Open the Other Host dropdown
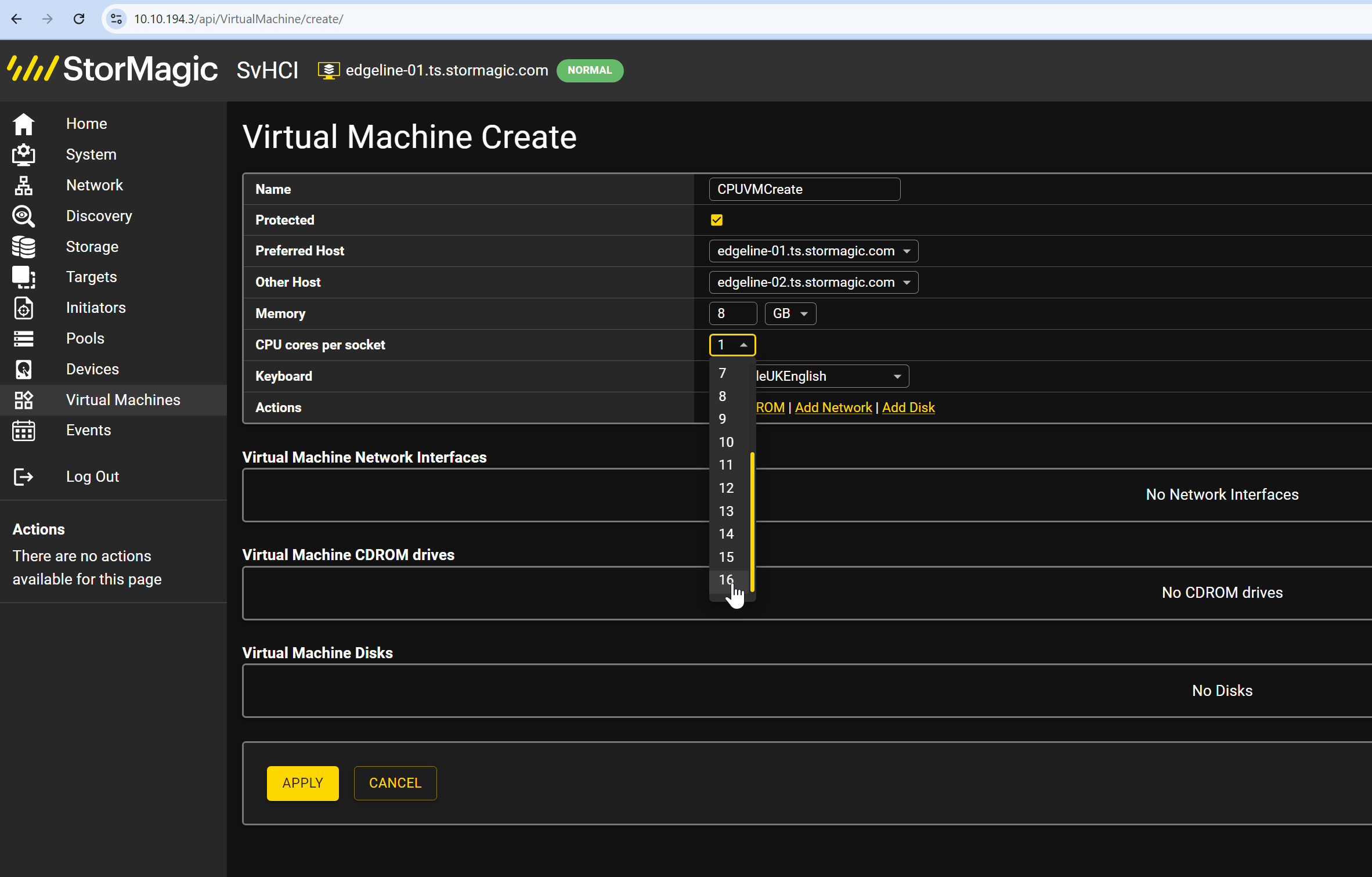 coord(814,283)
